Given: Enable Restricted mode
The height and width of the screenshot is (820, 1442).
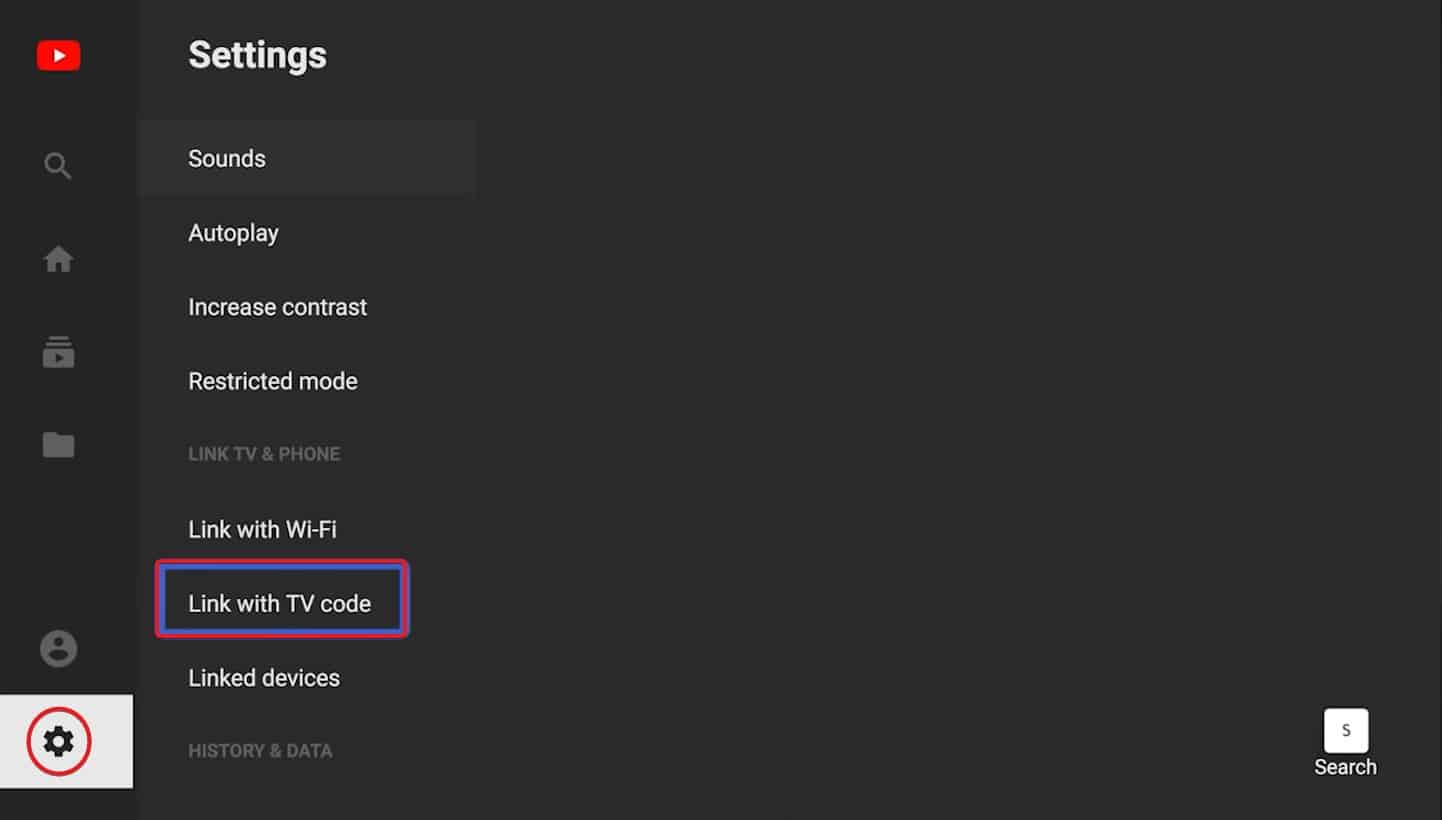Looking at the screenshot, I should 273,381.
